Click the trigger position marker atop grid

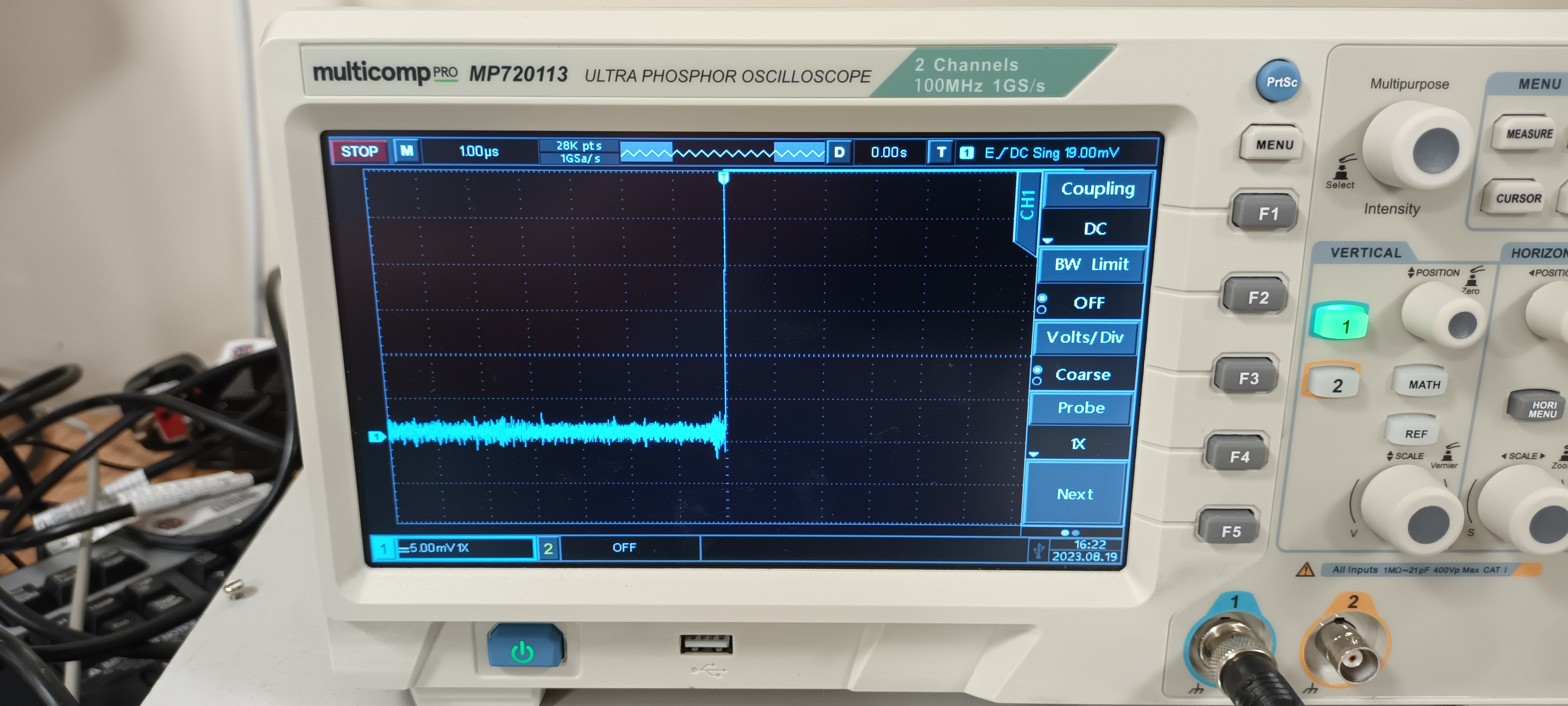point(724,178)
